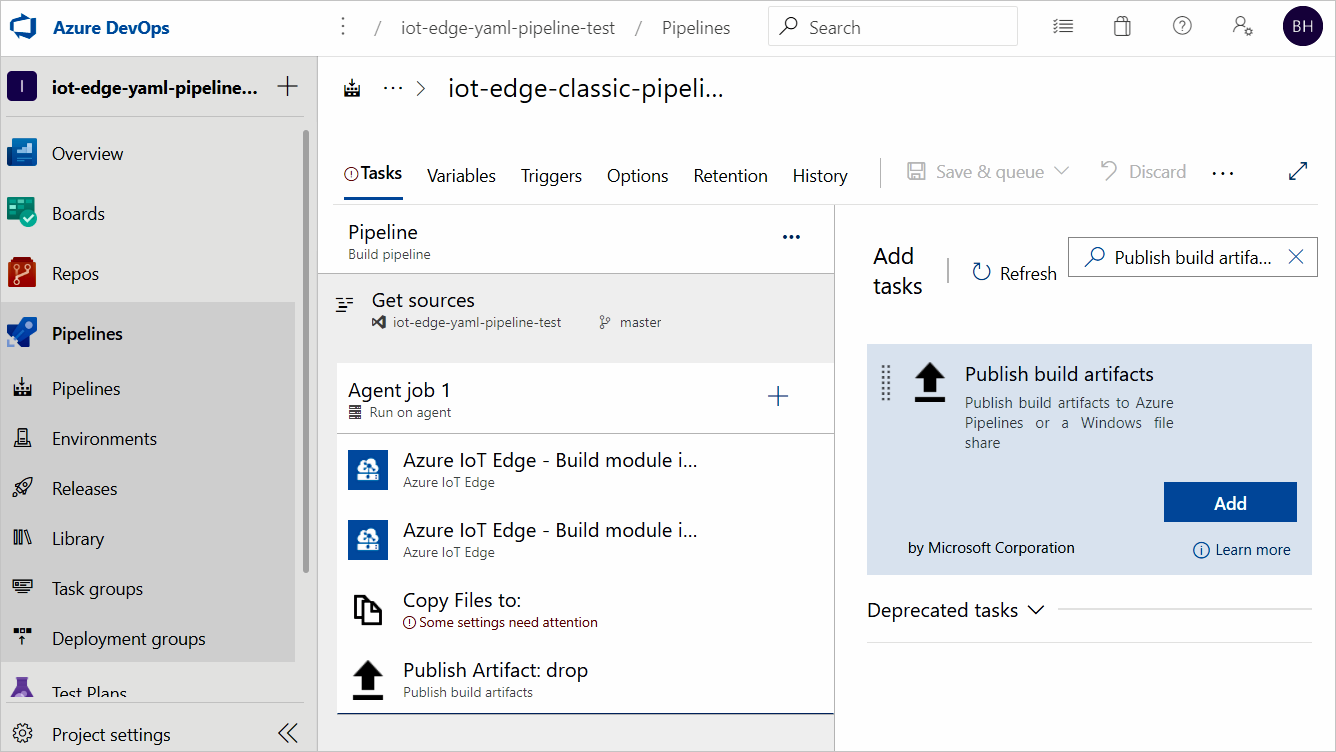Click the Azure DevOps logo
Viewport: 1336px width, 752px height.
click(x=25, y=27)
